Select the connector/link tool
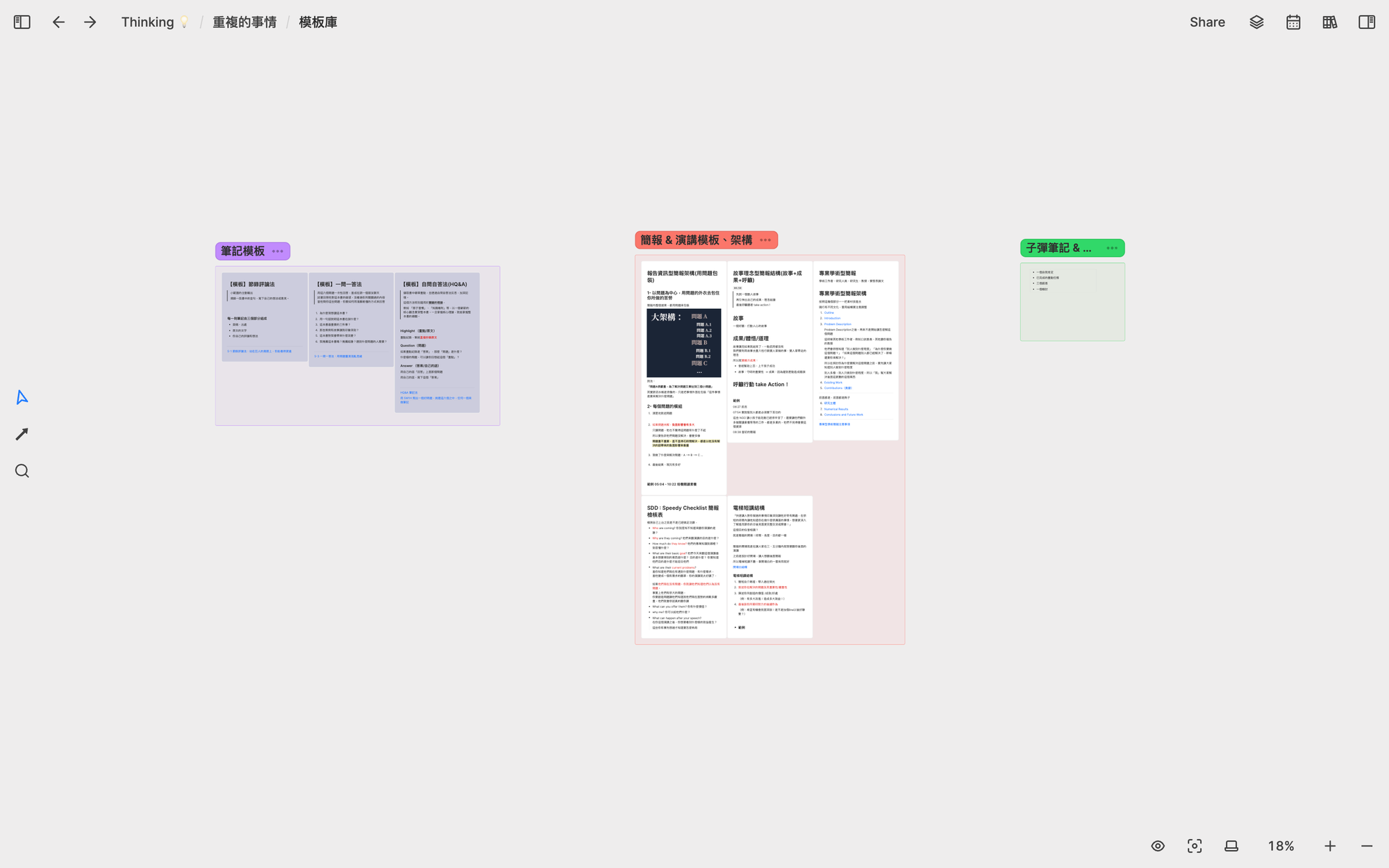 point(22,434)
